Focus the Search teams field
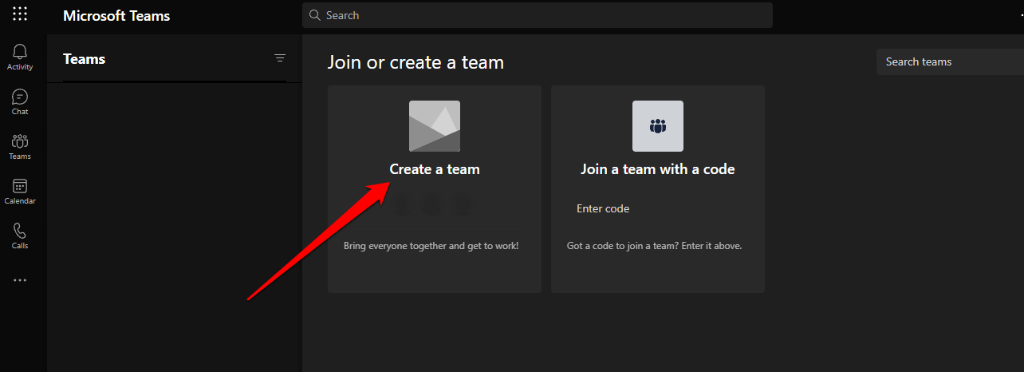The image size is (1024, 372). (x=950, y=62)
